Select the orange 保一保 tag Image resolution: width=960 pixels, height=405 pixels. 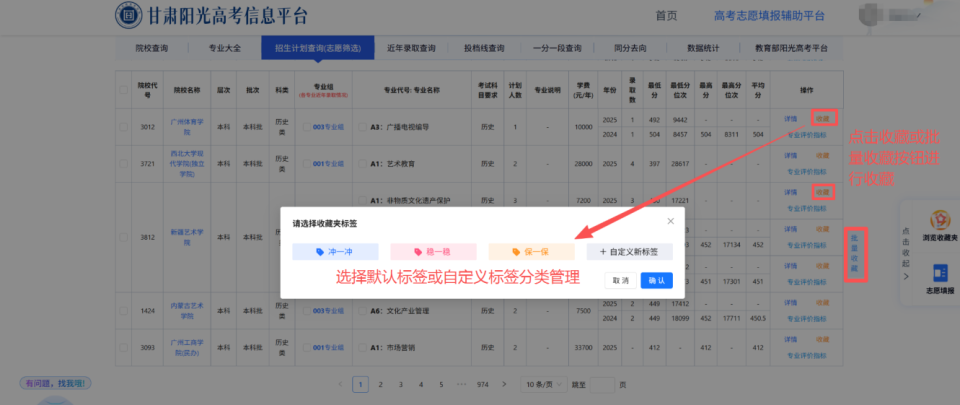click(531, 251)
